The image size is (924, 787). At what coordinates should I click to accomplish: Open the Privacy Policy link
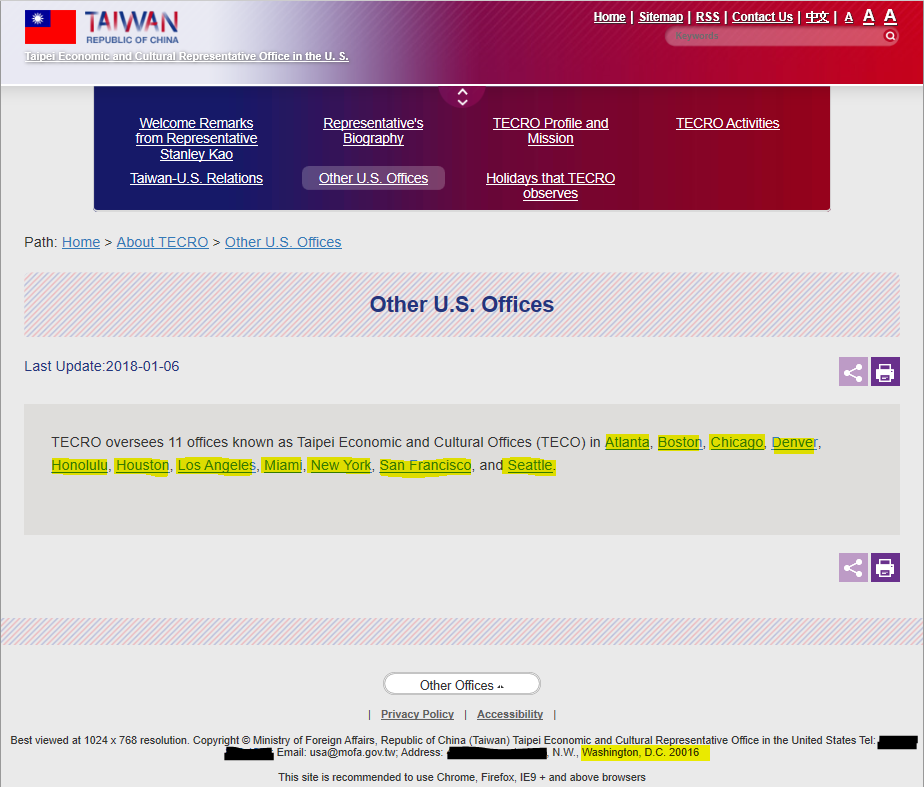[417, 714]
